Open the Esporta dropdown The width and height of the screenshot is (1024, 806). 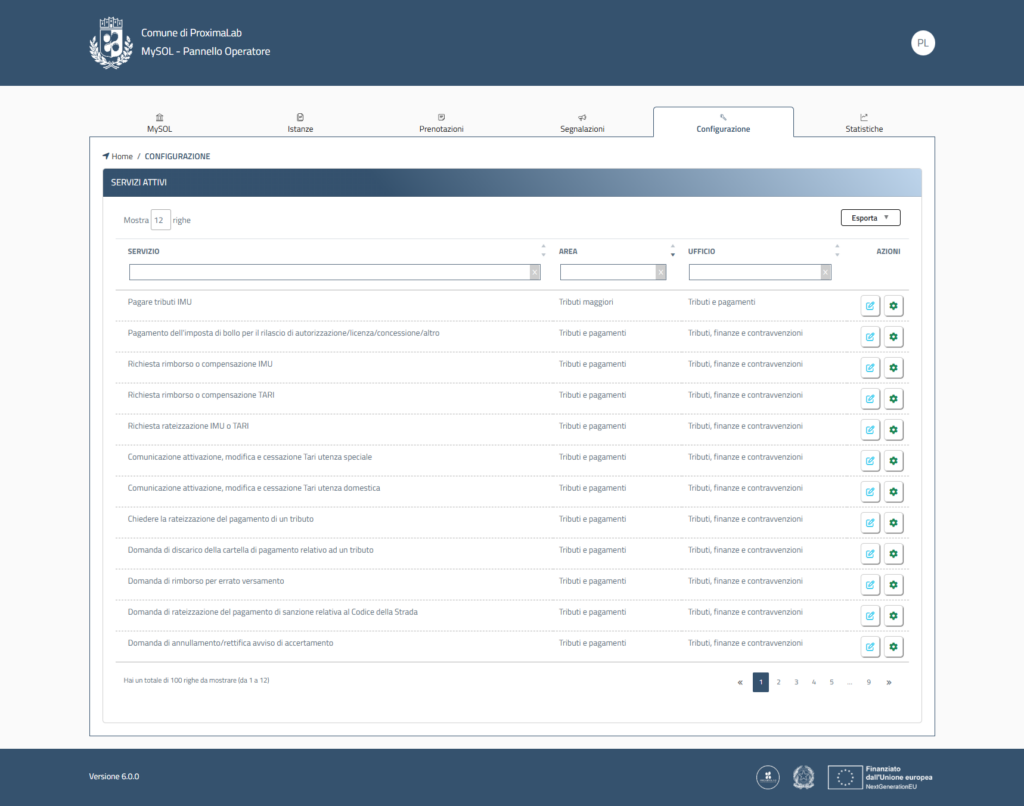click(x=870, y=217)
